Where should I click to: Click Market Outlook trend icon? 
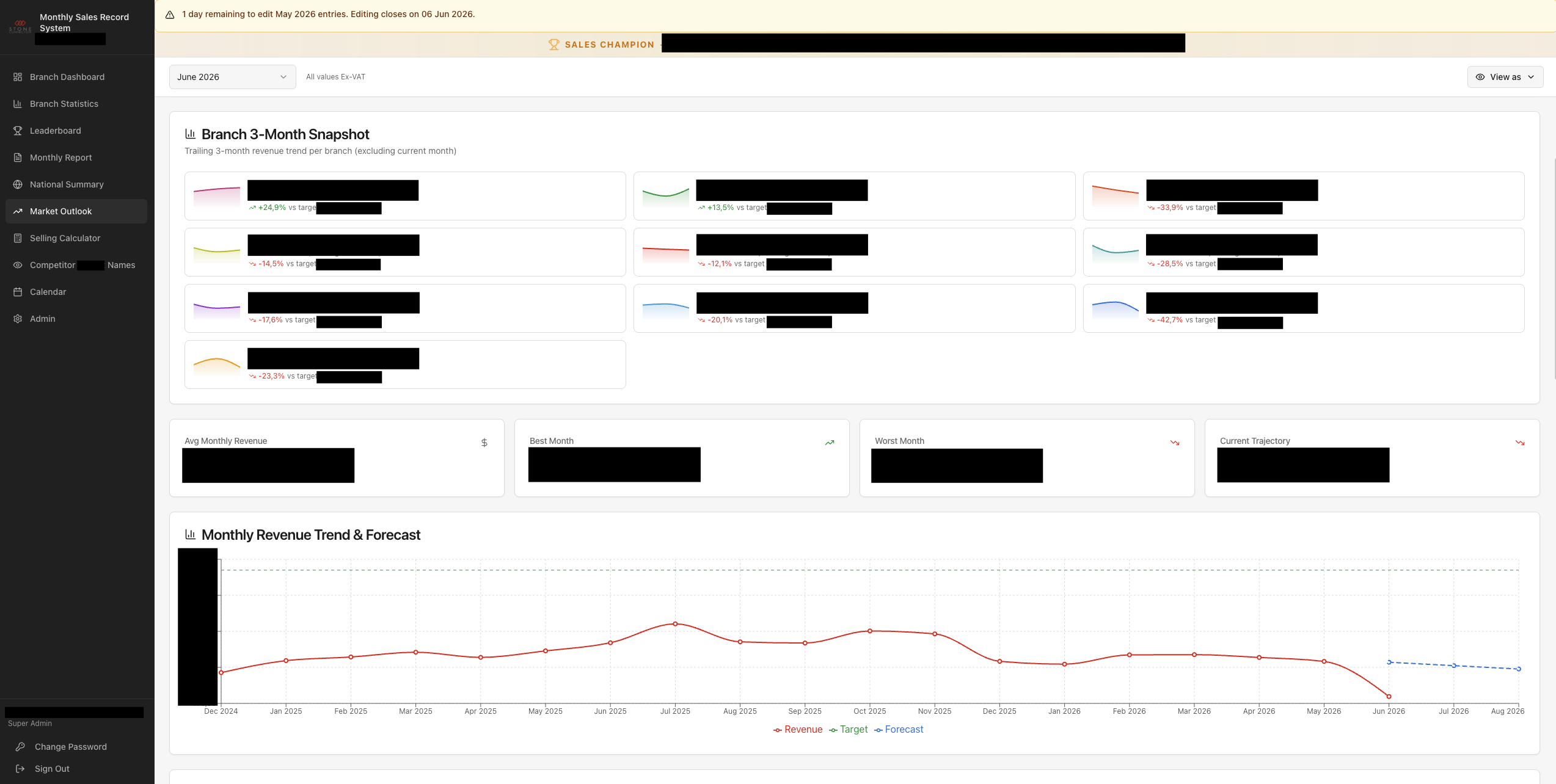pyautogui.click(x=18, y=211)
